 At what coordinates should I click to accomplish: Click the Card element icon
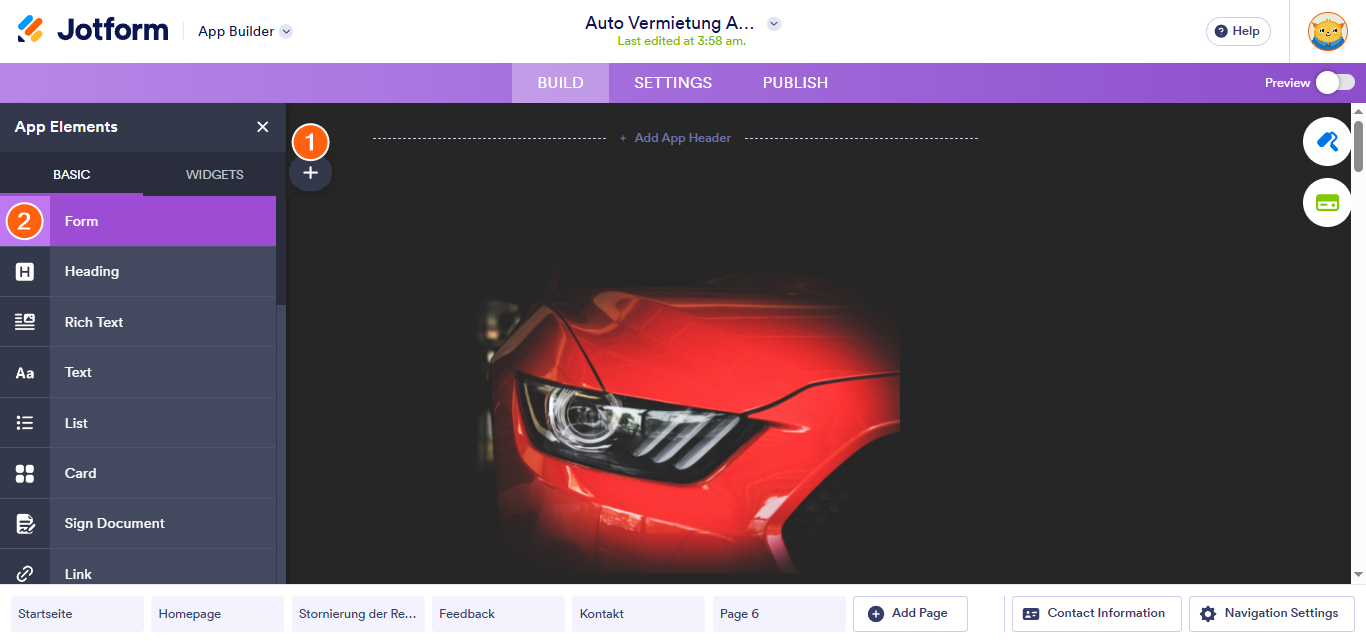click(x=25, y=473)
